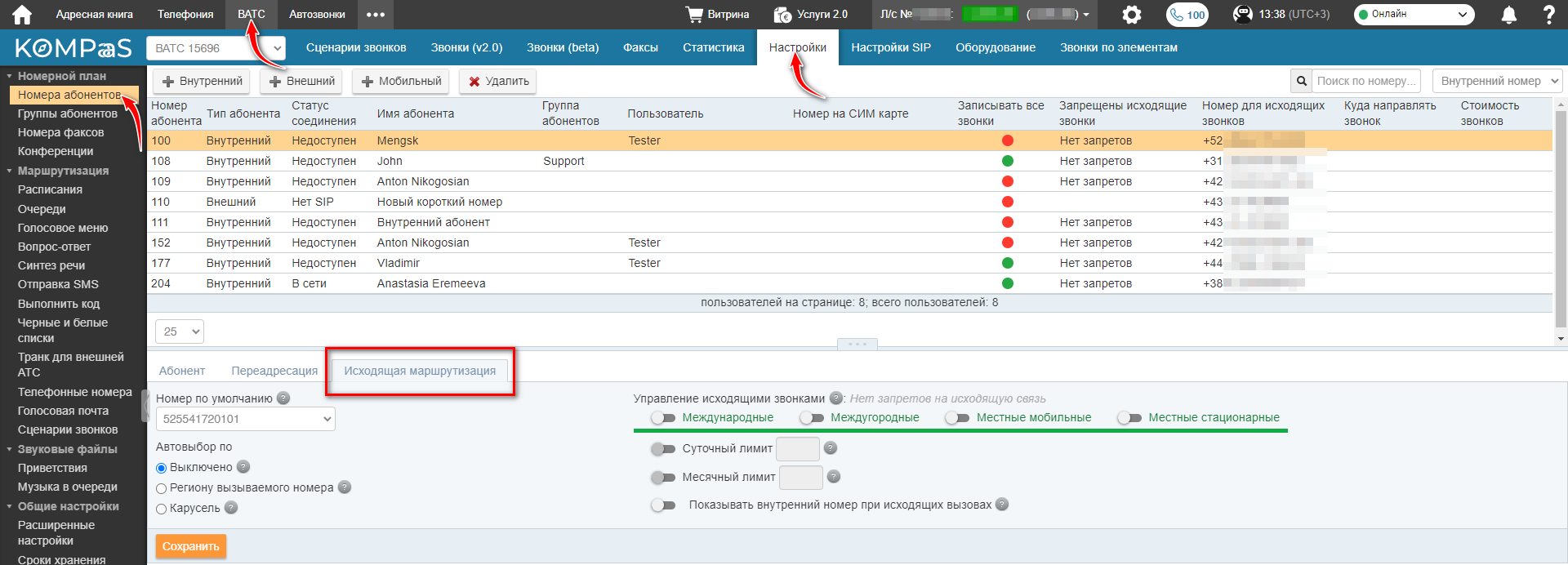Open Услуги 2.0 services
The image size is (1568, 565).
pos(811,15)
